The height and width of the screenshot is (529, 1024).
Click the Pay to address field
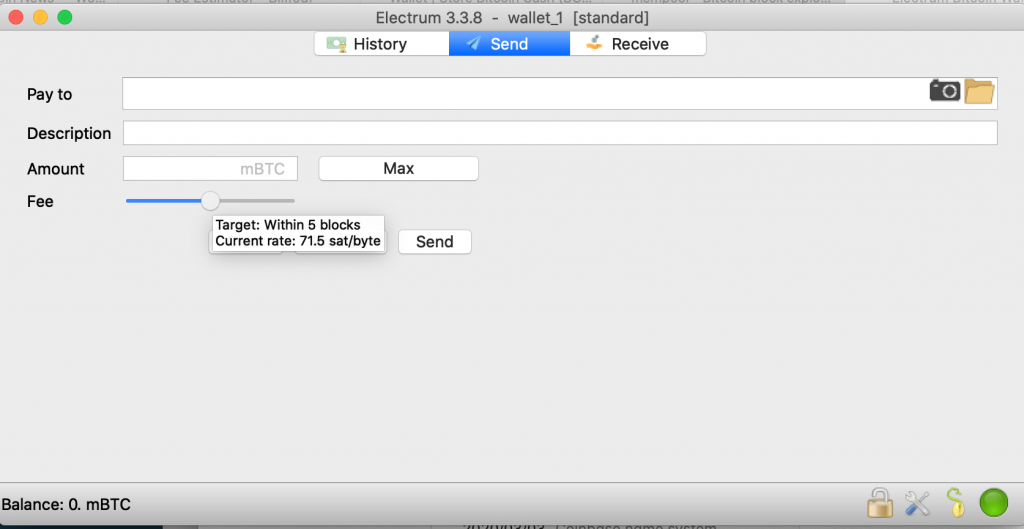tap(560, 93)
